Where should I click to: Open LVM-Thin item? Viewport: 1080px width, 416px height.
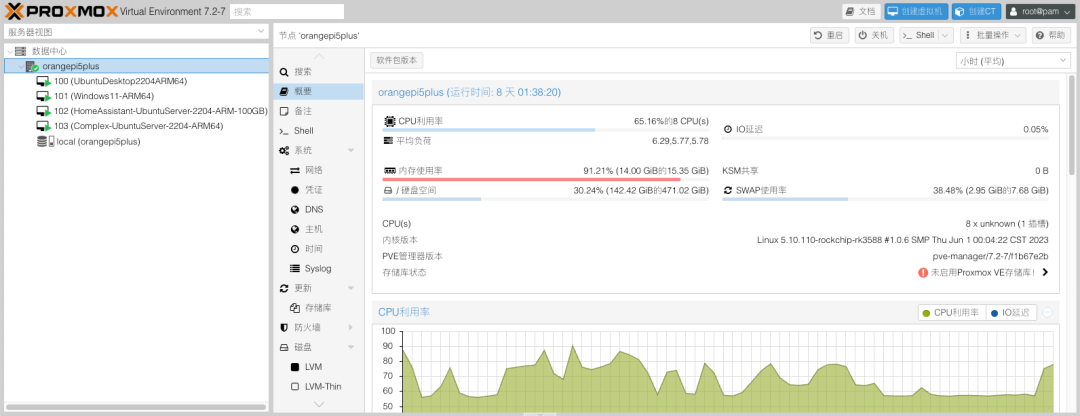318,386
